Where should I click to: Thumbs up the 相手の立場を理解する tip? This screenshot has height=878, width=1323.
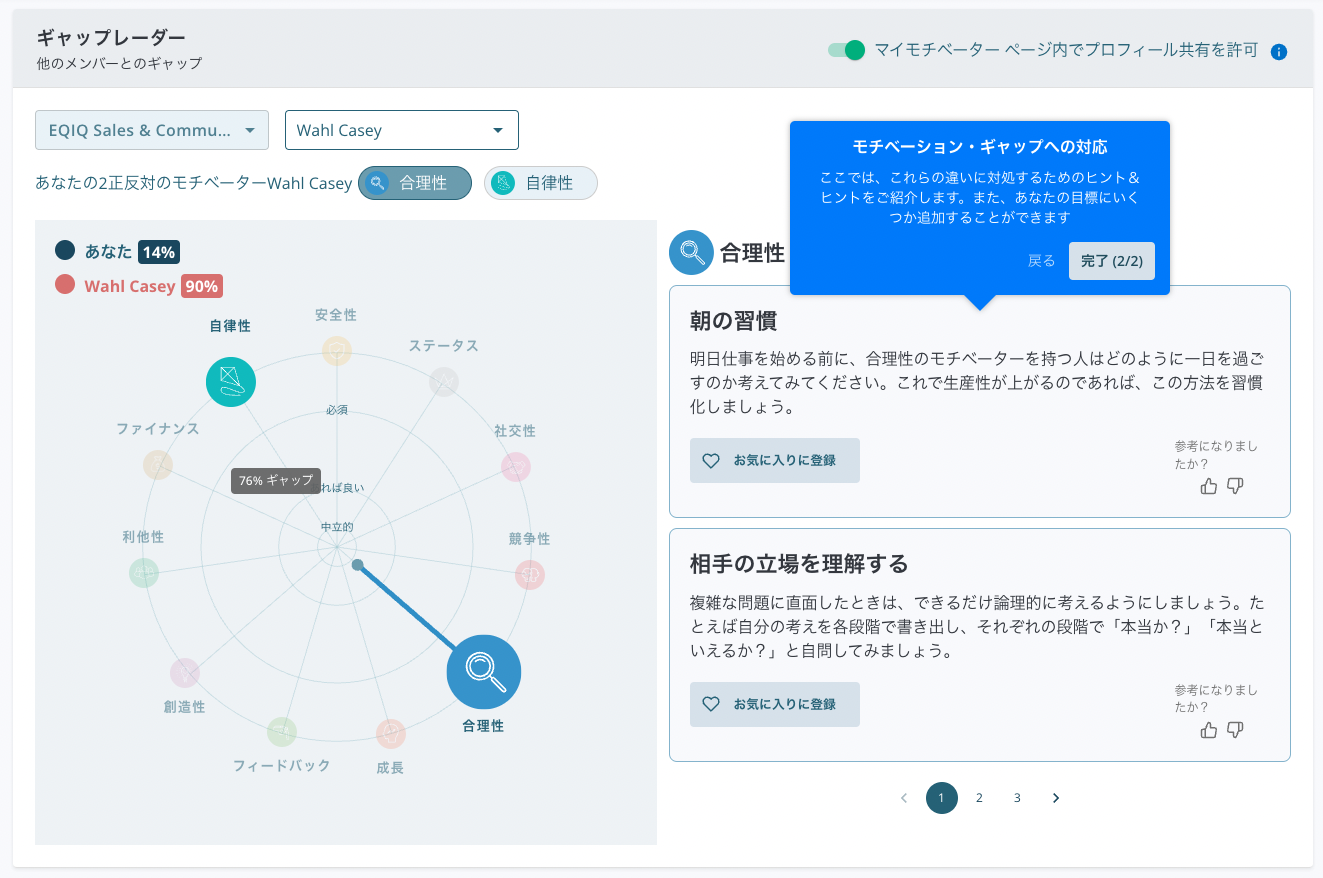[1209, 730]
